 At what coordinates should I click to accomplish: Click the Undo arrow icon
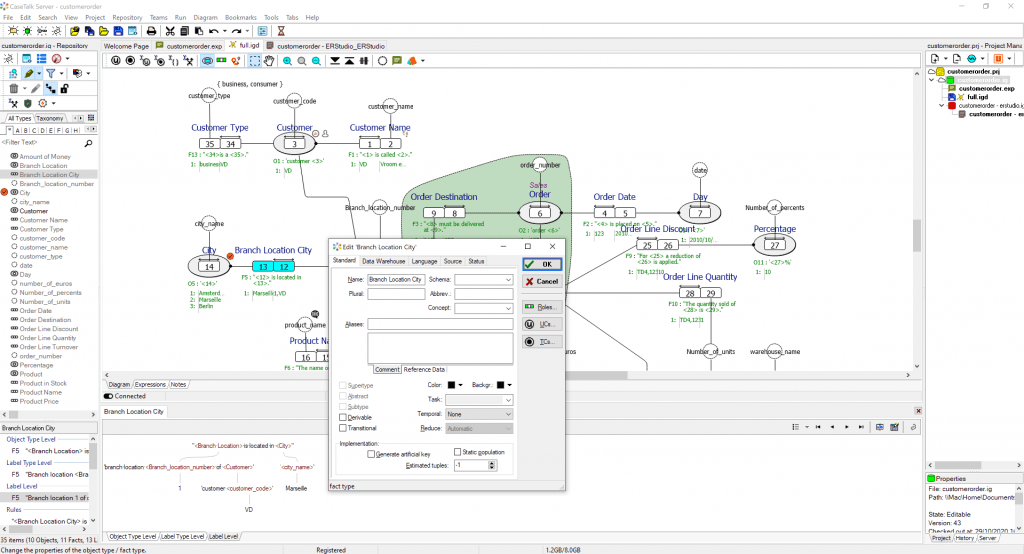(214, 31)
